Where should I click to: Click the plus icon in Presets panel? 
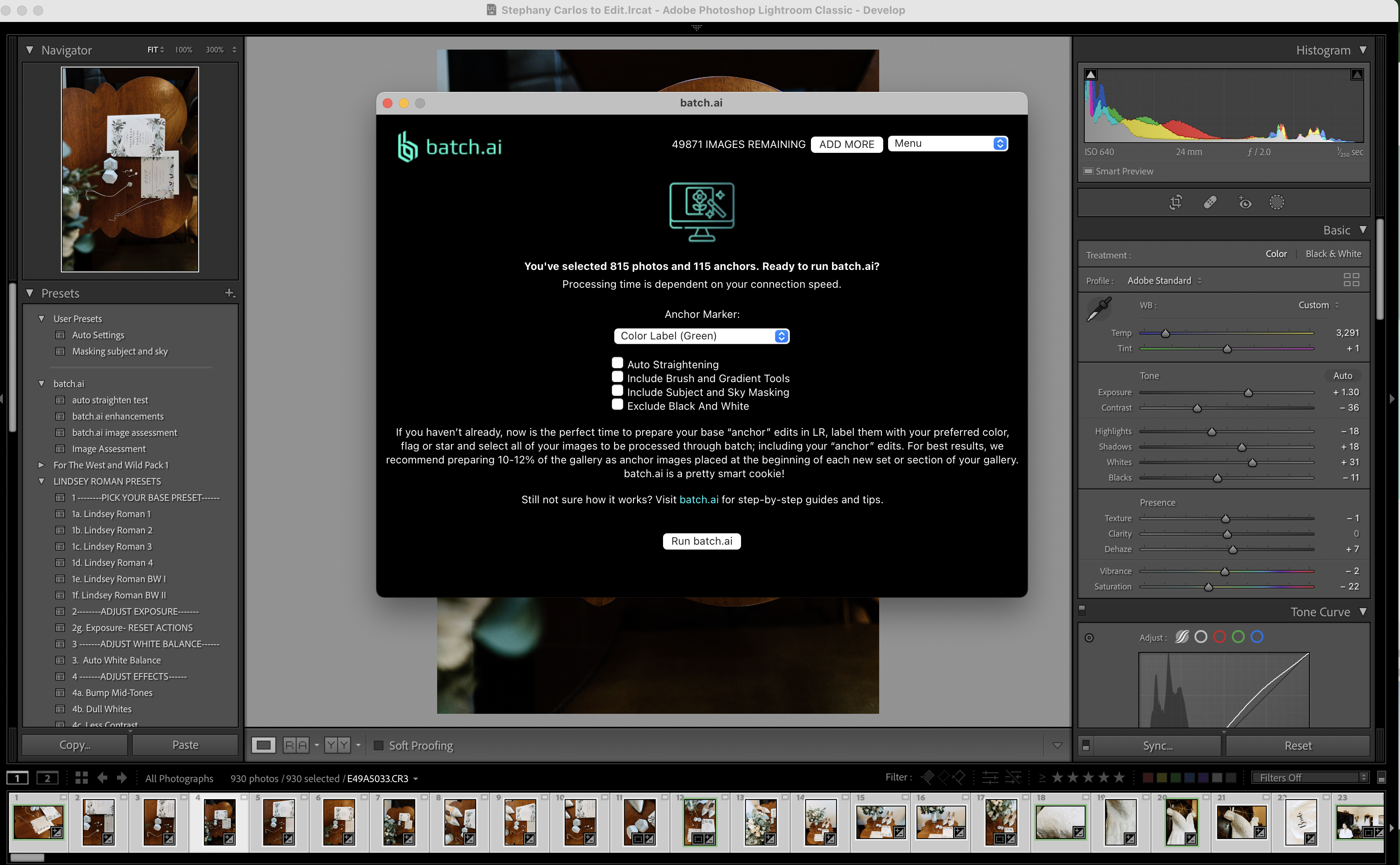coord(230,293)
